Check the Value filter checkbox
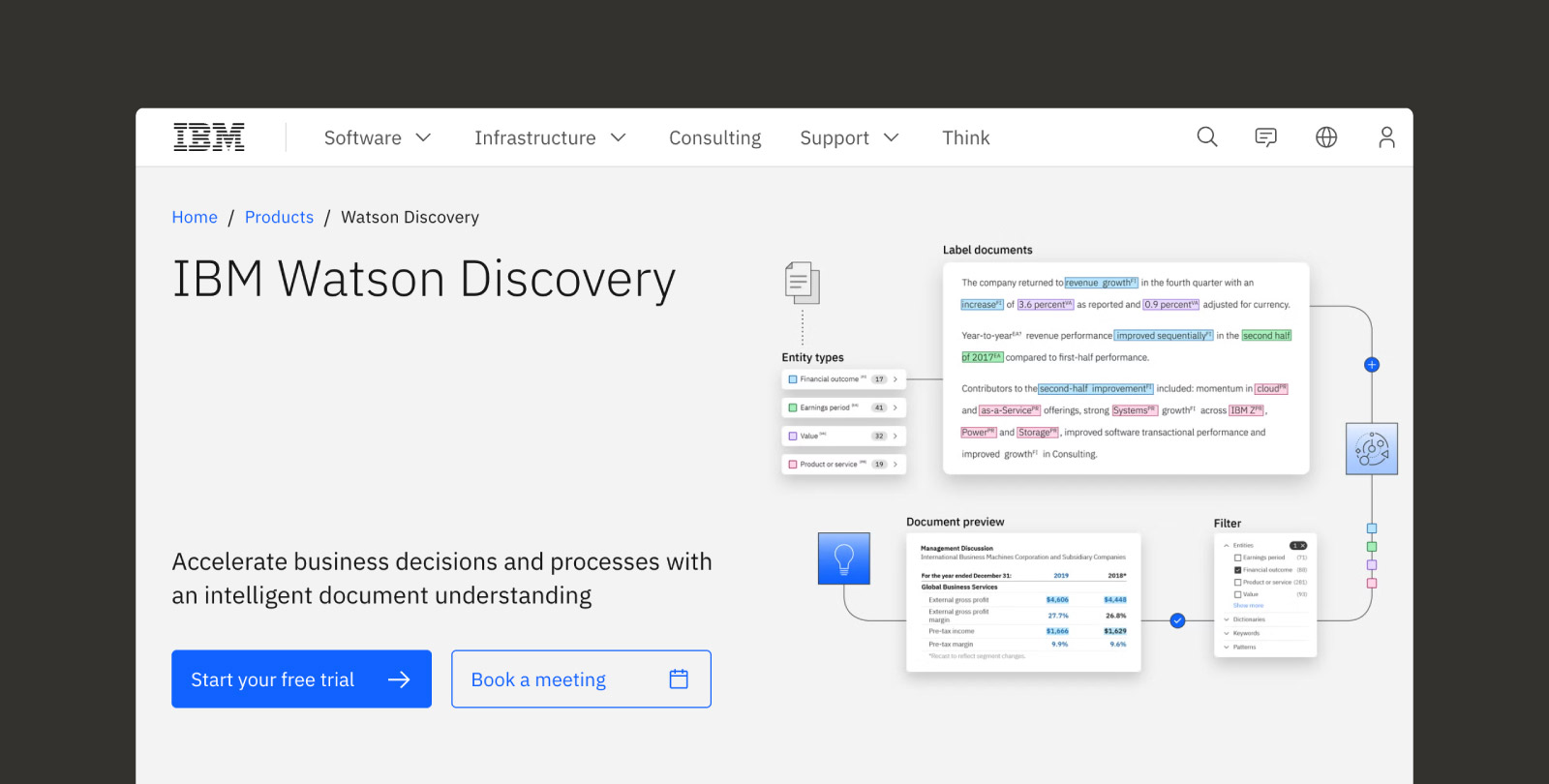The image size is (1549, 784). (x=1237, y=594)
